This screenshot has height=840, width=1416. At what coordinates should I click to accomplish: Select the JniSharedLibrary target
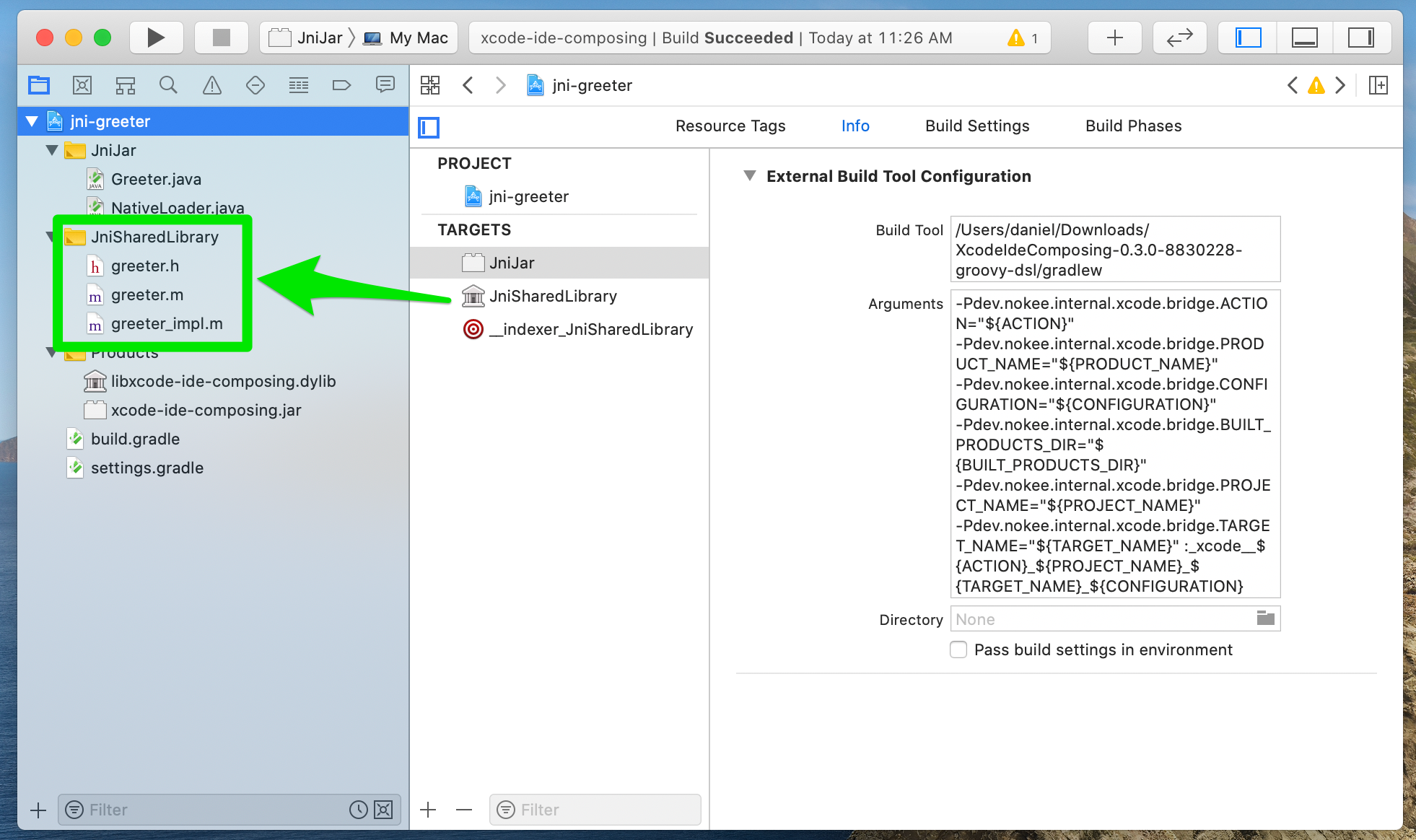coord(553,296)
